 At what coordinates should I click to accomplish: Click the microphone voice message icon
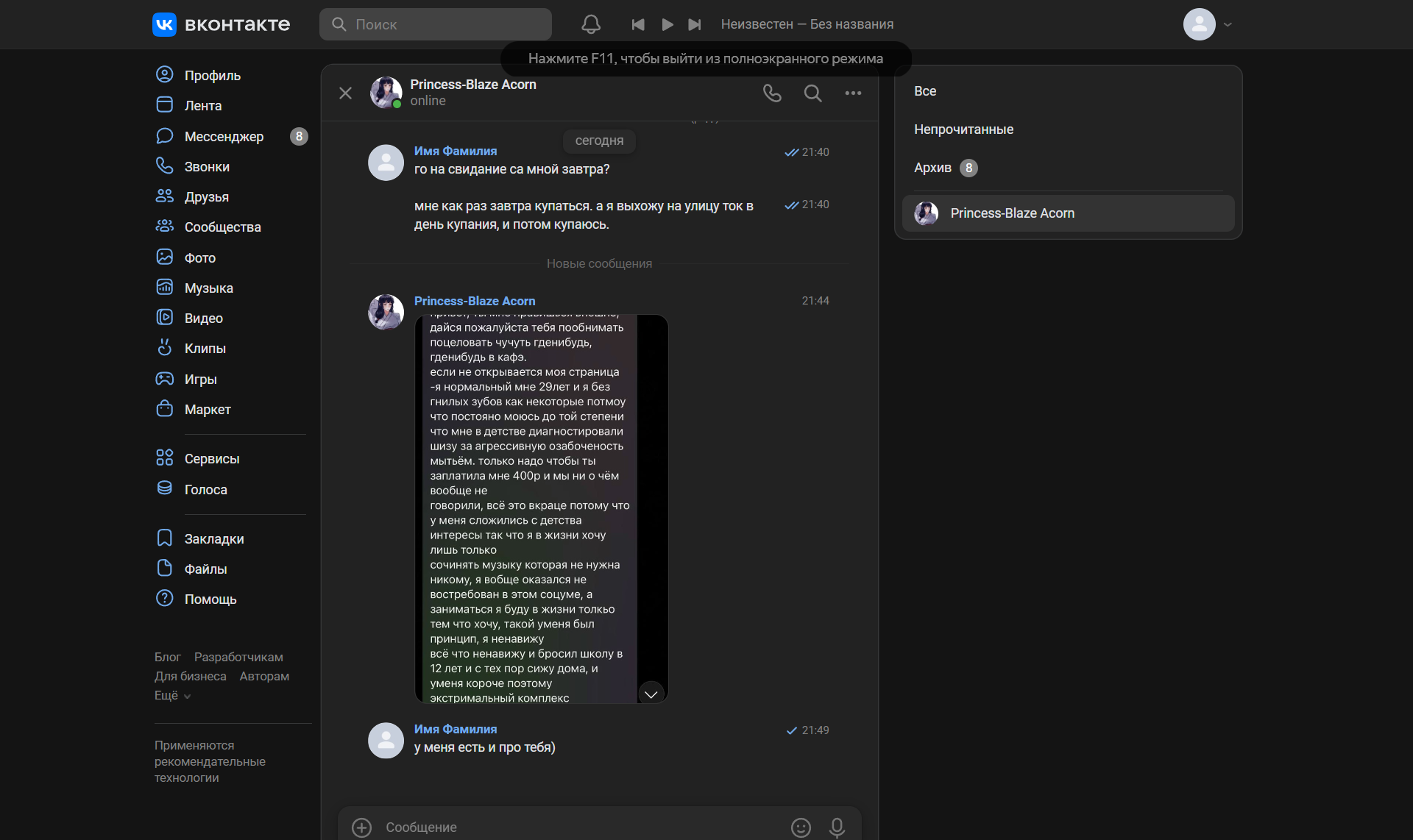(x=837, y=827)
